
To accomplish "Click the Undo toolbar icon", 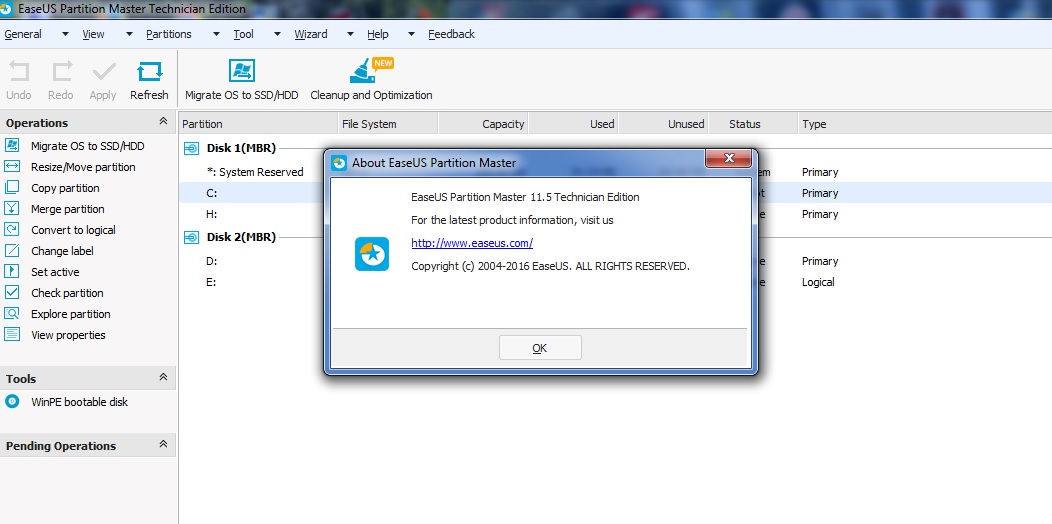I will coord(19,72).
